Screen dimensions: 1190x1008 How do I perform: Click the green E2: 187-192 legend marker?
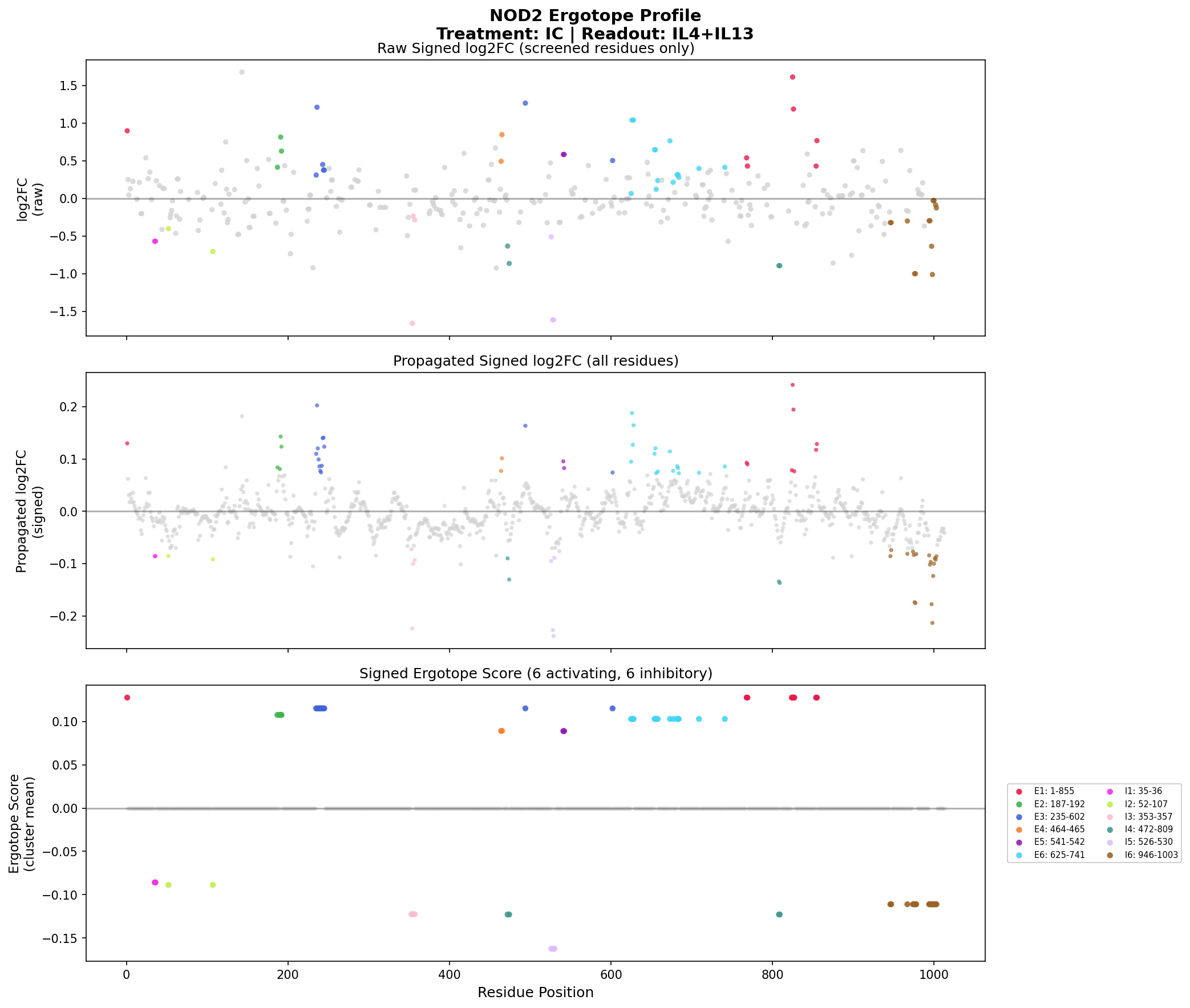coord(1019,804)
